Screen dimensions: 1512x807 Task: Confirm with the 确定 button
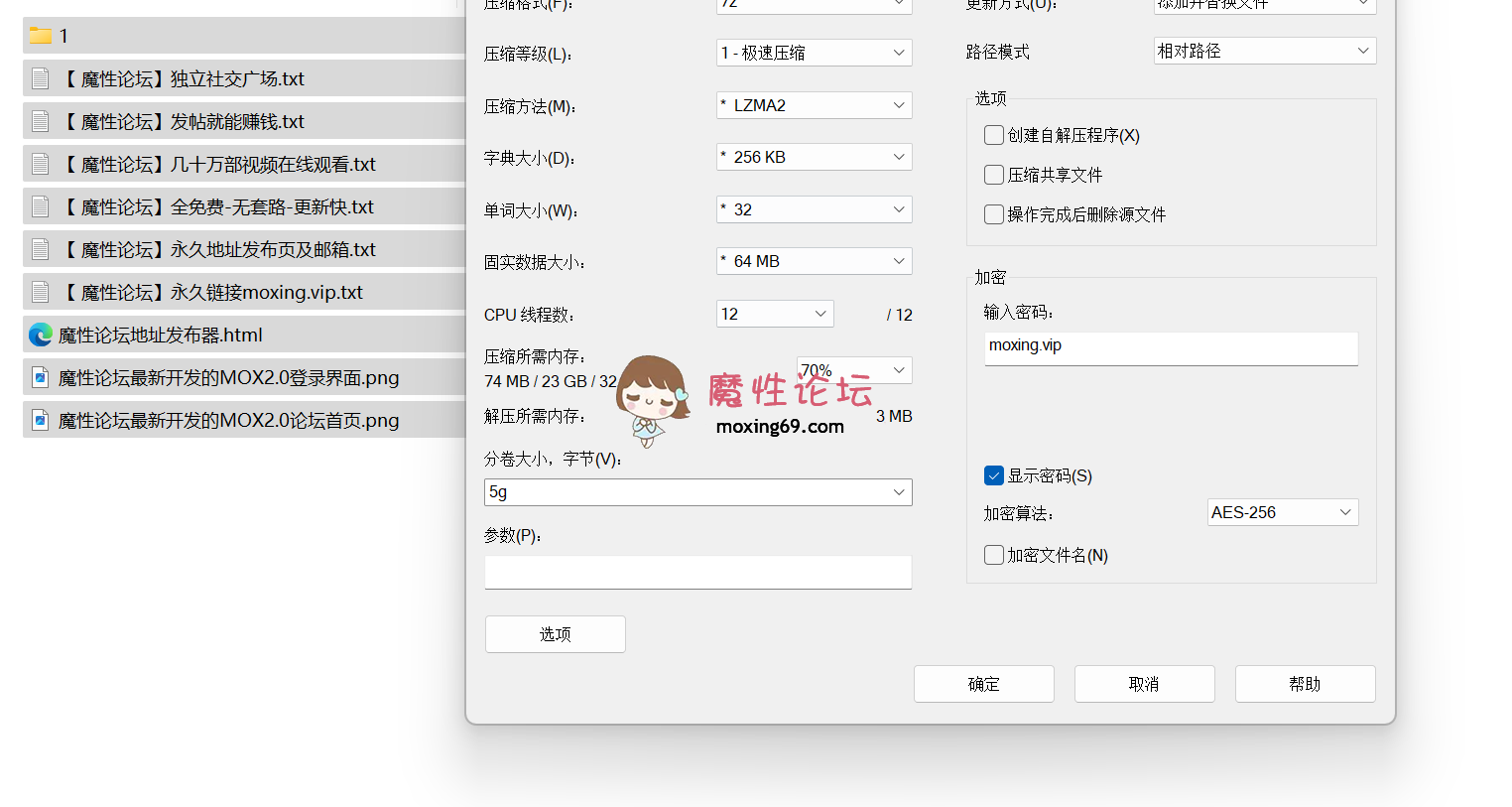pyautogui.click(x=984, y=684)
